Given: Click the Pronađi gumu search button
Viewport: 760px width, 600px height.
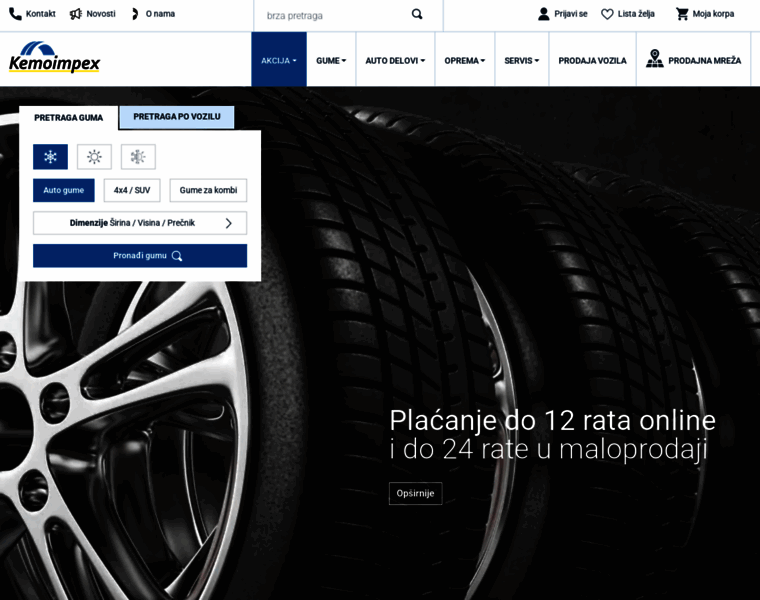Looking at the screenshot, I should [x=140, y=255].
